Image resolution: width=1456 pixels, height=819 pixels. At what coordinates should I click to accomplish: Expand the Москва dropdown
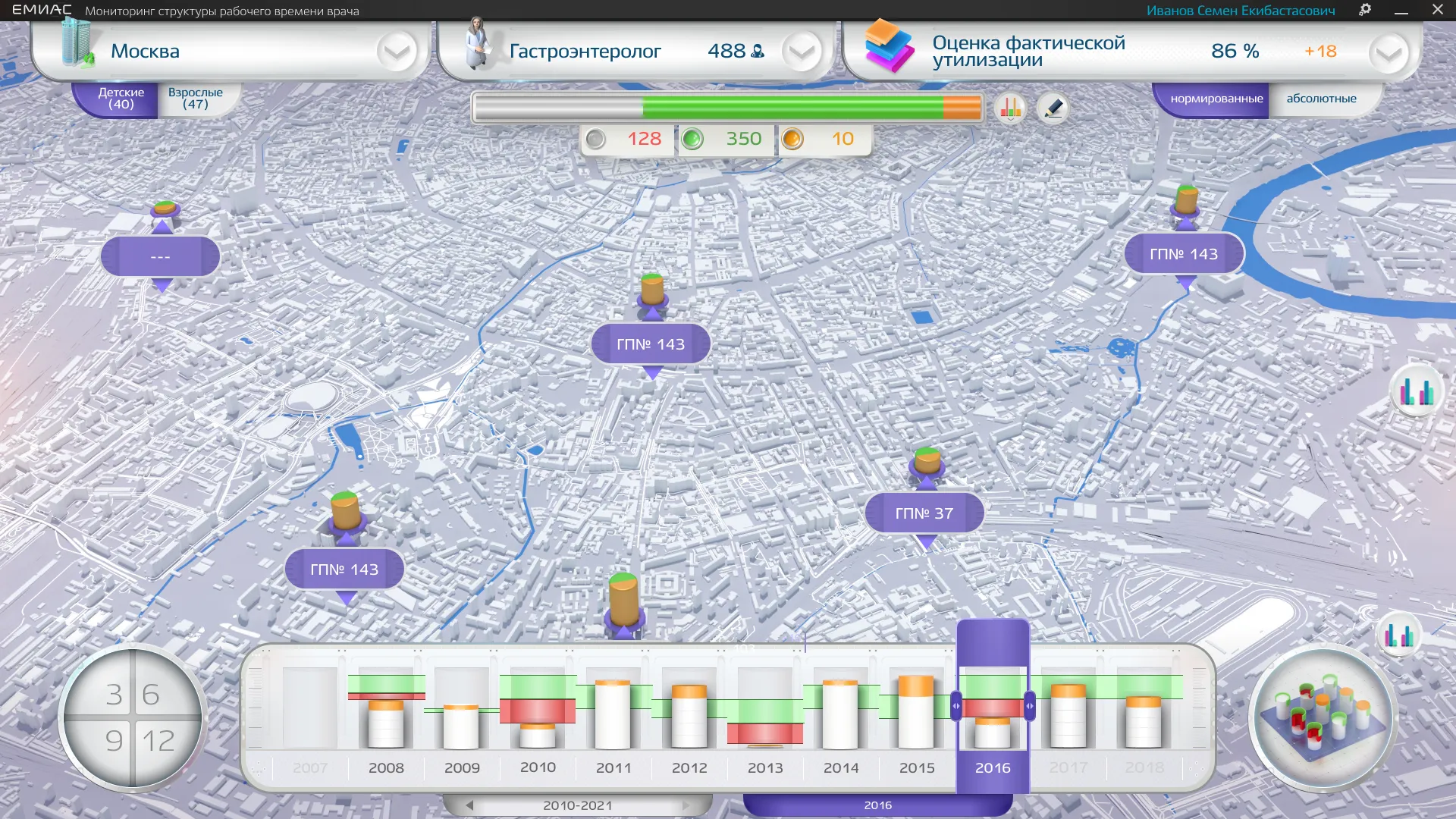click(x=397, y=52)
